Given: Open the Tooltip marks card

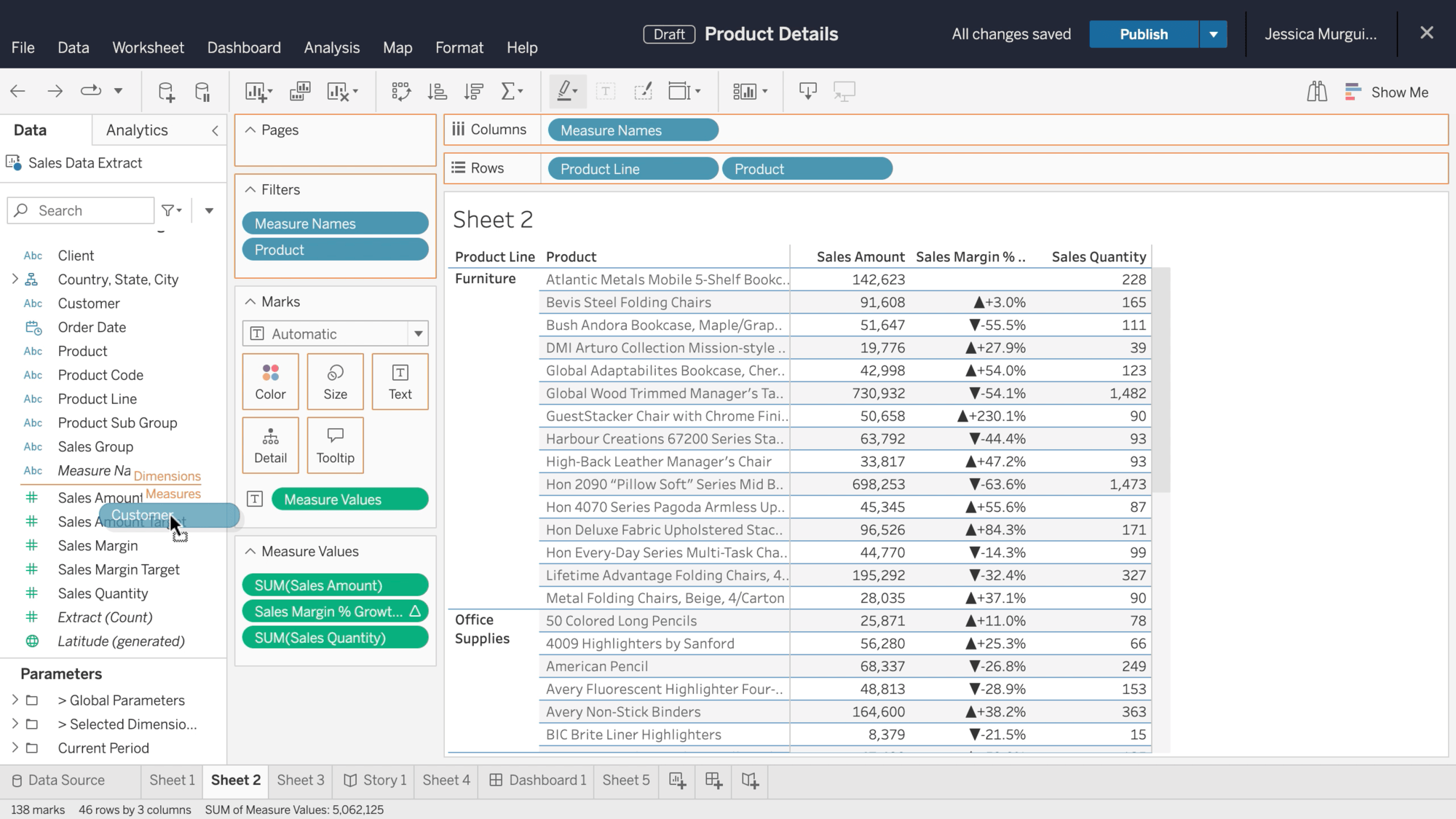Looking at the screenshot, I should [335, 446].
